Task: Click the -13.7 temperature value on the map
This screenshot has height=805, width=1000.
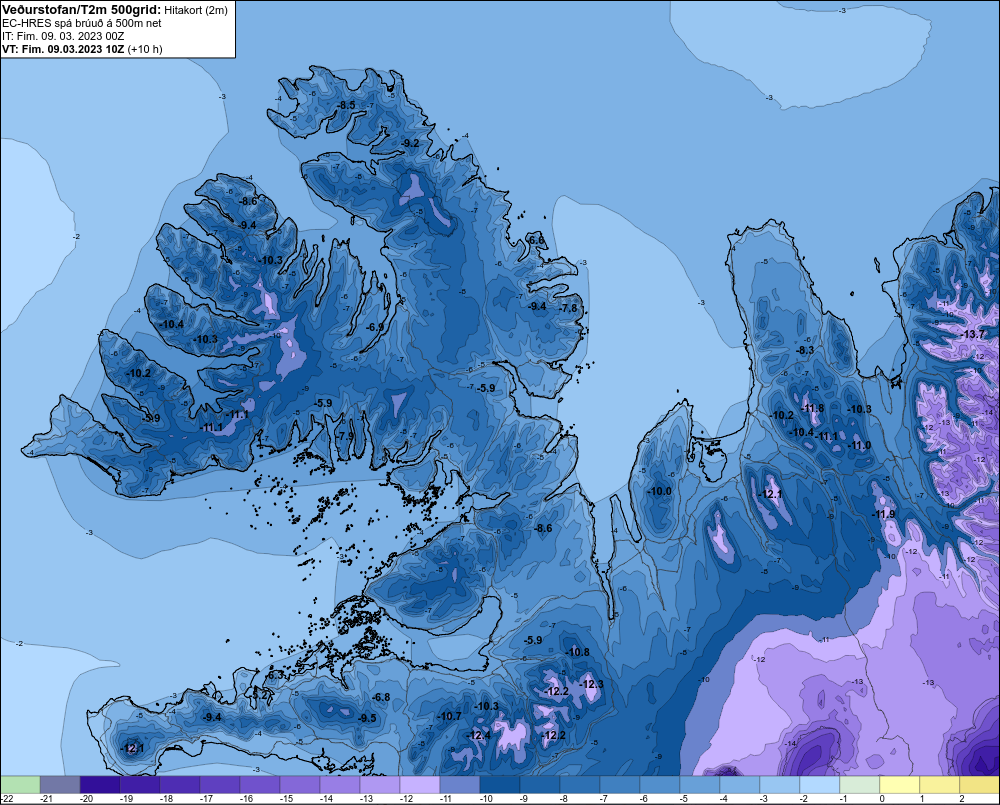Action: pyautogui.click(x=973, y=334)
